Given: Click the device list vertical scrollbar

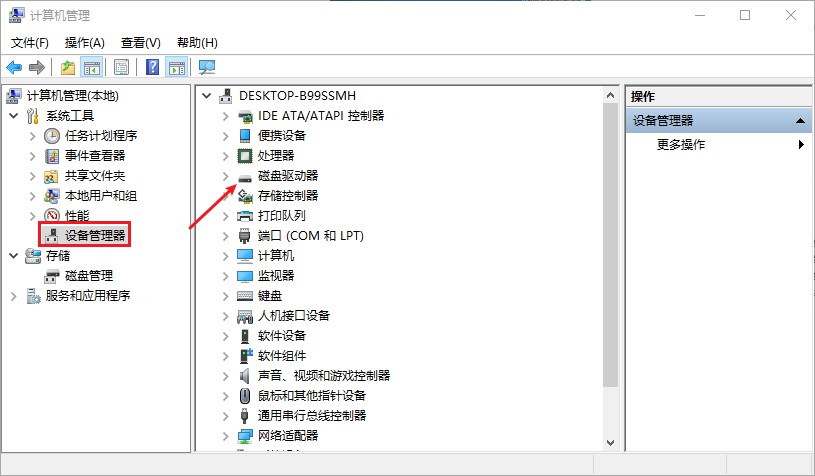Looking at the screenshot, I should (609, 250).
